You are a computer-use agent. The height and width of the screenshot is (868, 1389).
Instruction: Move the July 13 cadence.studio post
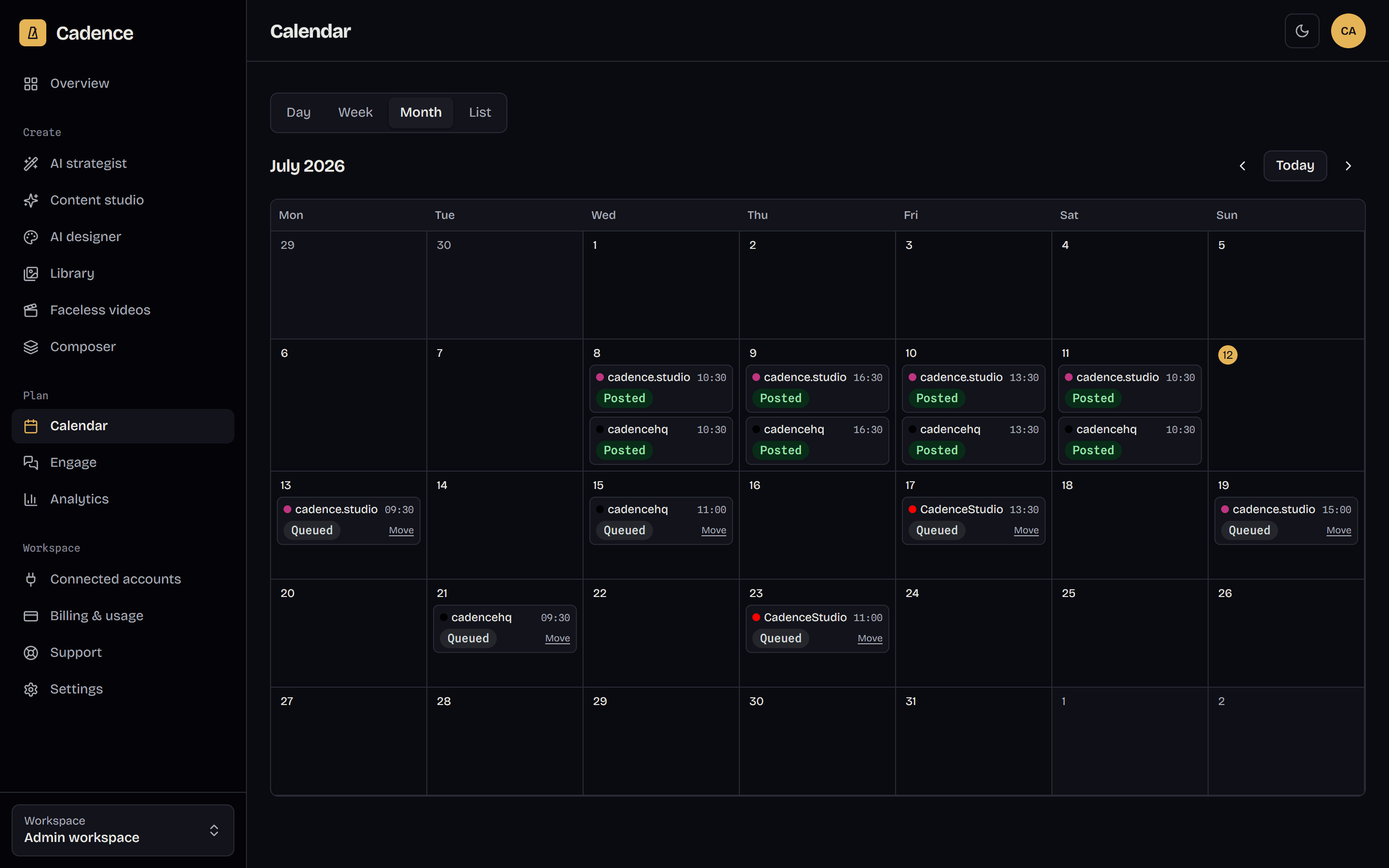(x=401, y=530)
